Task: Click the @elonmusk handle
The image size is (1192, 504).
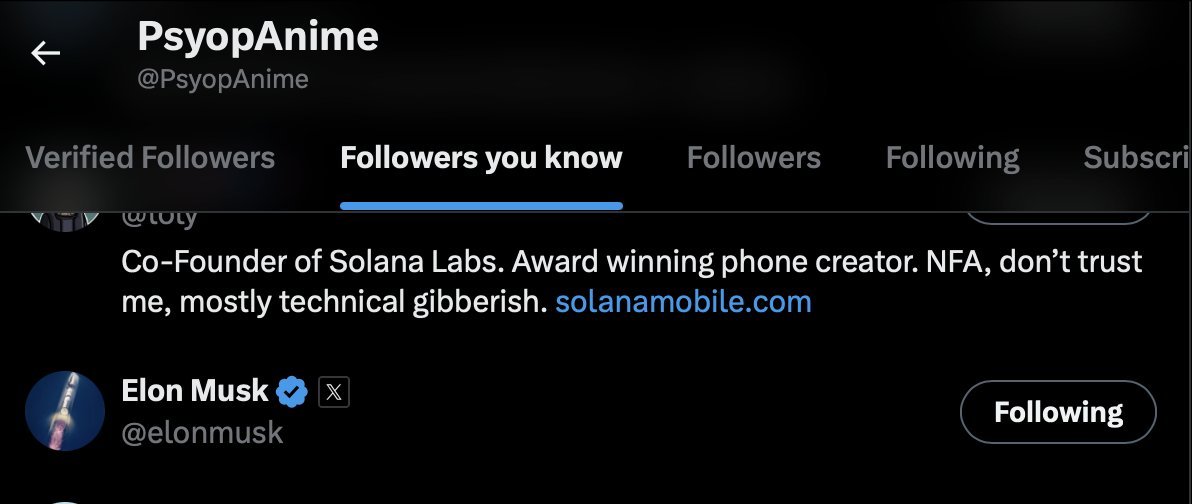Action: pos(202,433)
